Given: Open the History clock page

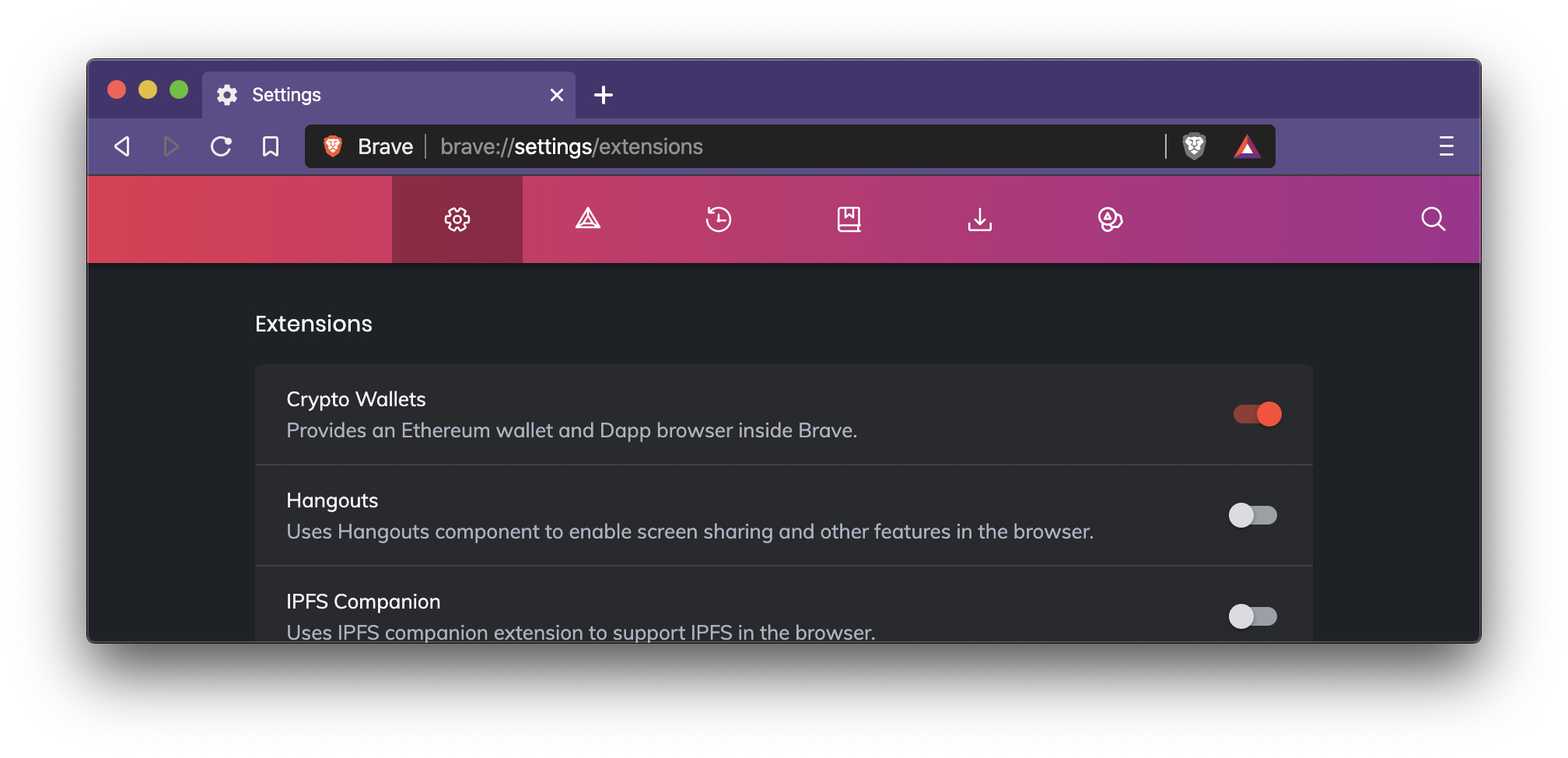Looking at the screenshot, I should 719,219.
